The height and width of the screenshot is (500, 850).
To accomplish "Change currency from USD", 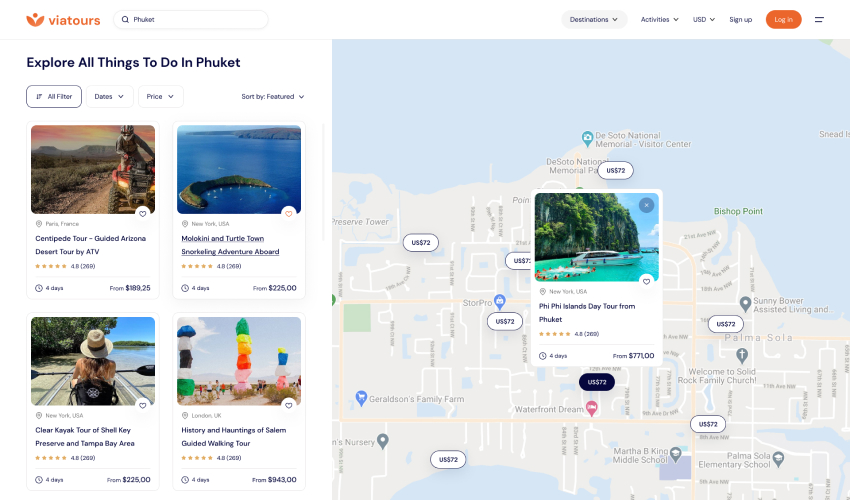I will pyautogui.click(x=704, y=19).
